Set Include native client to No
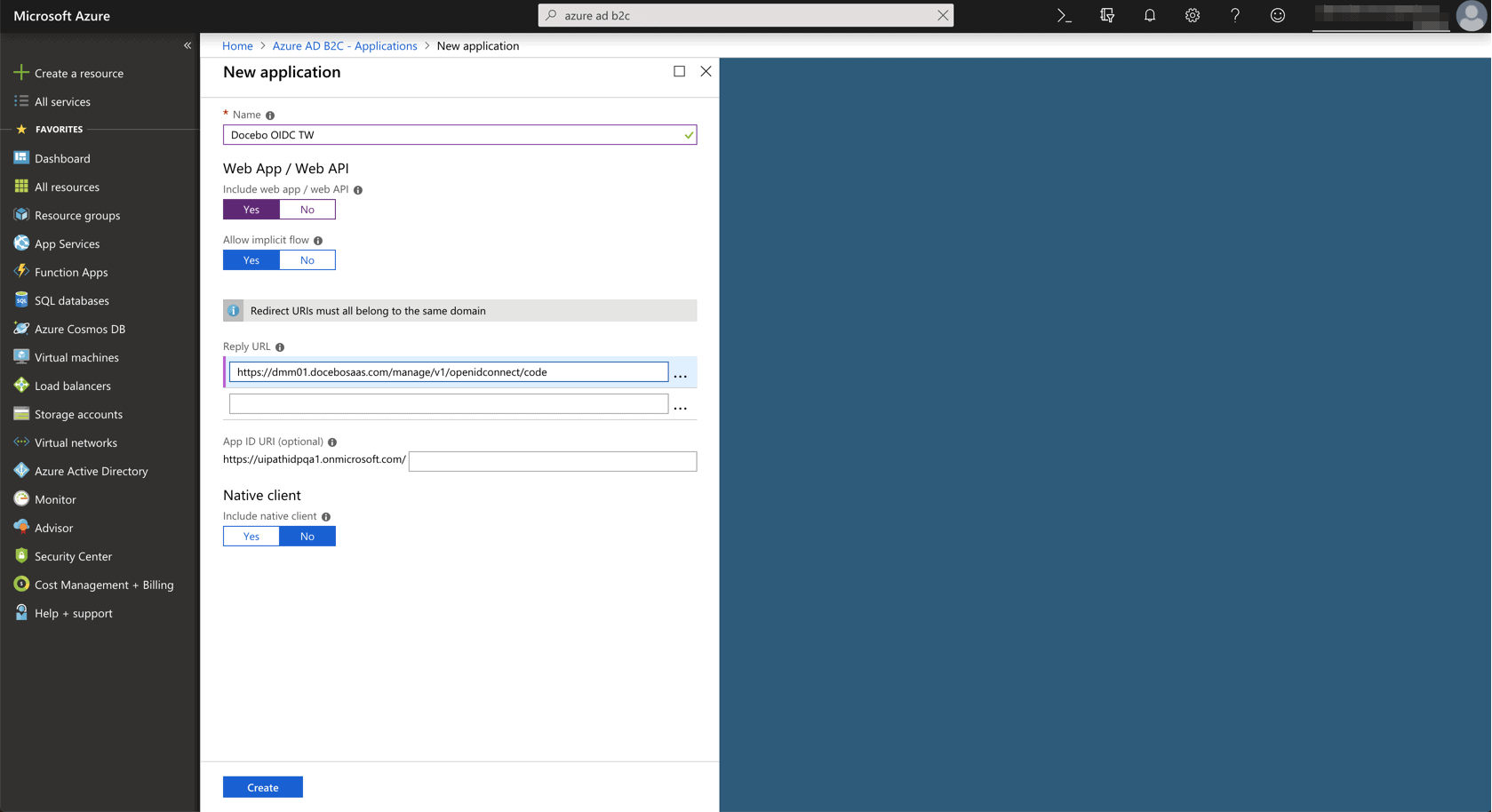 307,537
